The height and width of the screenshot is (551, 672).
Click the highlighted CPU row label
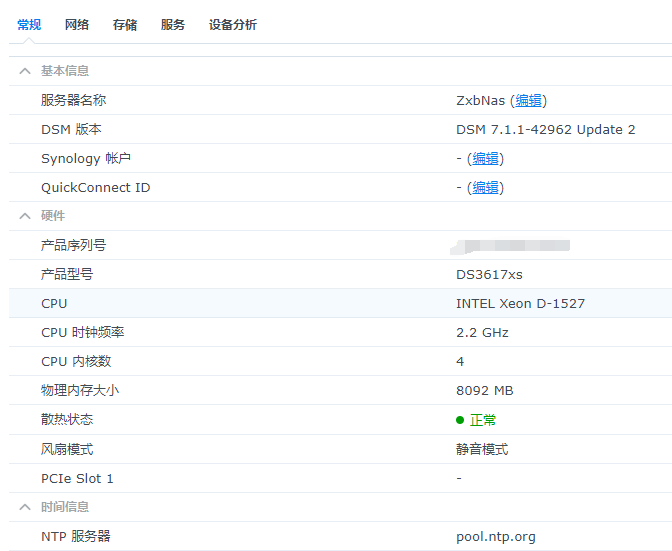tap(54, 303)
